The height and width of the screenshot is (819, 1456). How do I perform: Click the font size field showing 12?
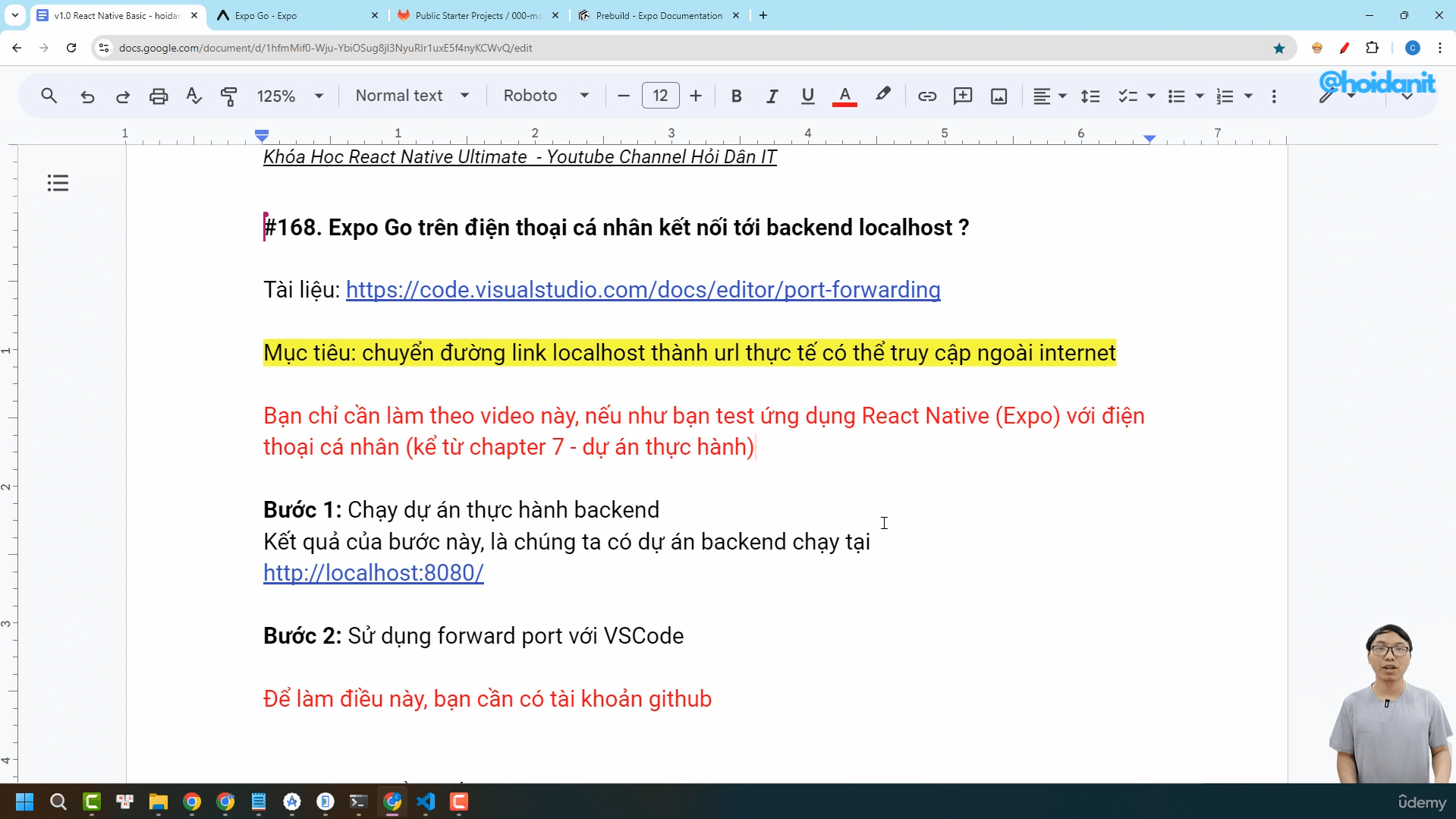[x=660, y=96]
